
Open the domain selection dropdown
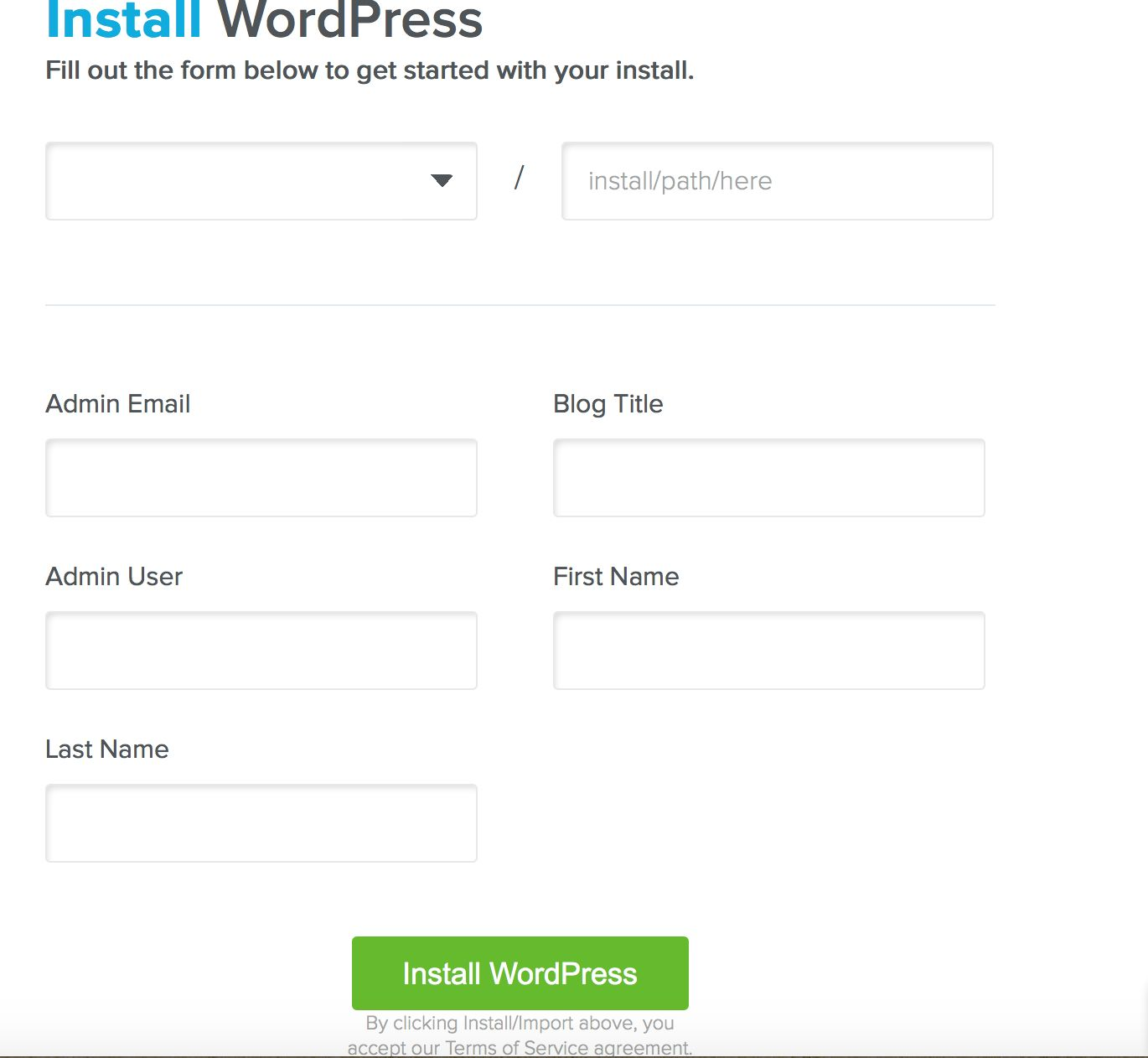(x=261, y=181)
